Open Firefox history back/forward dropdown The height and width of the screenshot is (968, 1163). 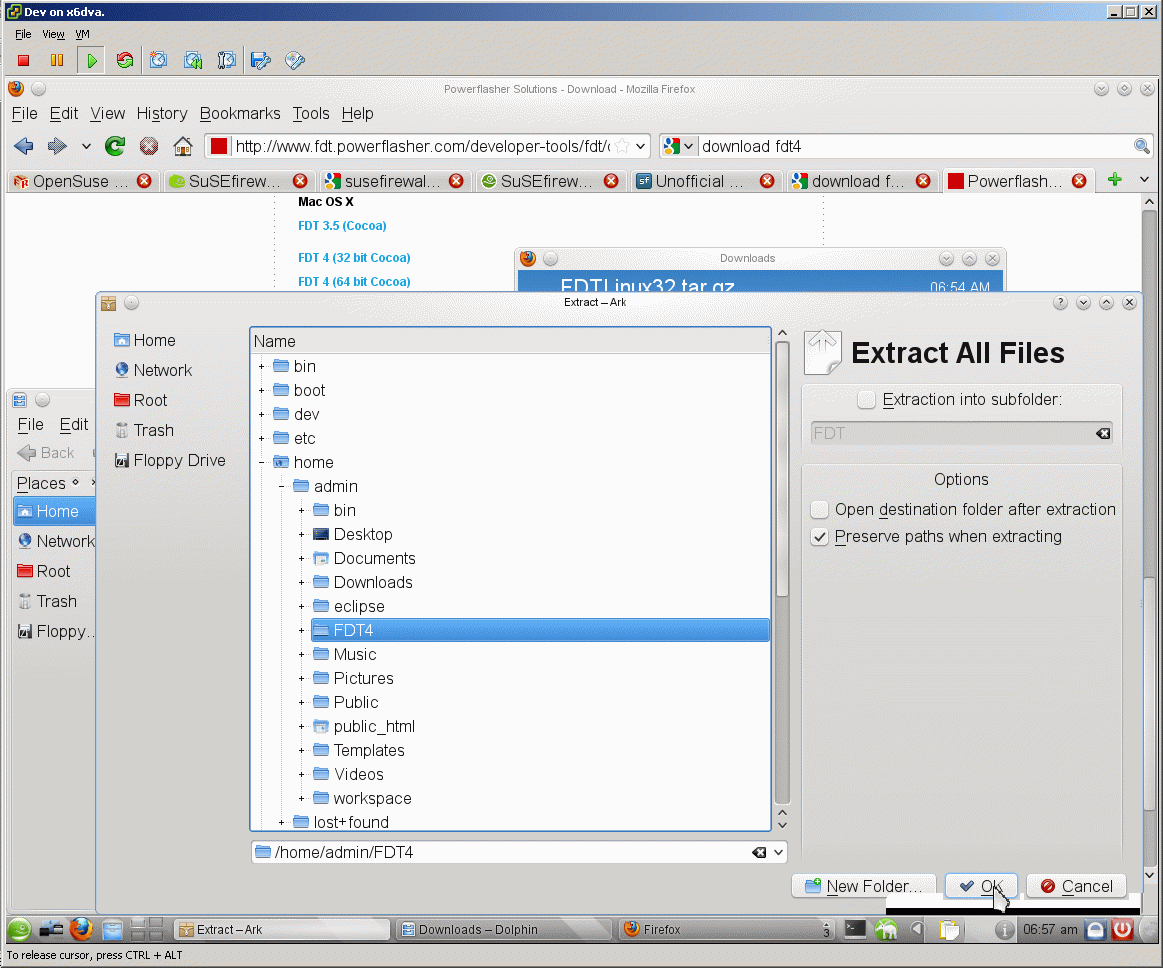click(86, 146)
